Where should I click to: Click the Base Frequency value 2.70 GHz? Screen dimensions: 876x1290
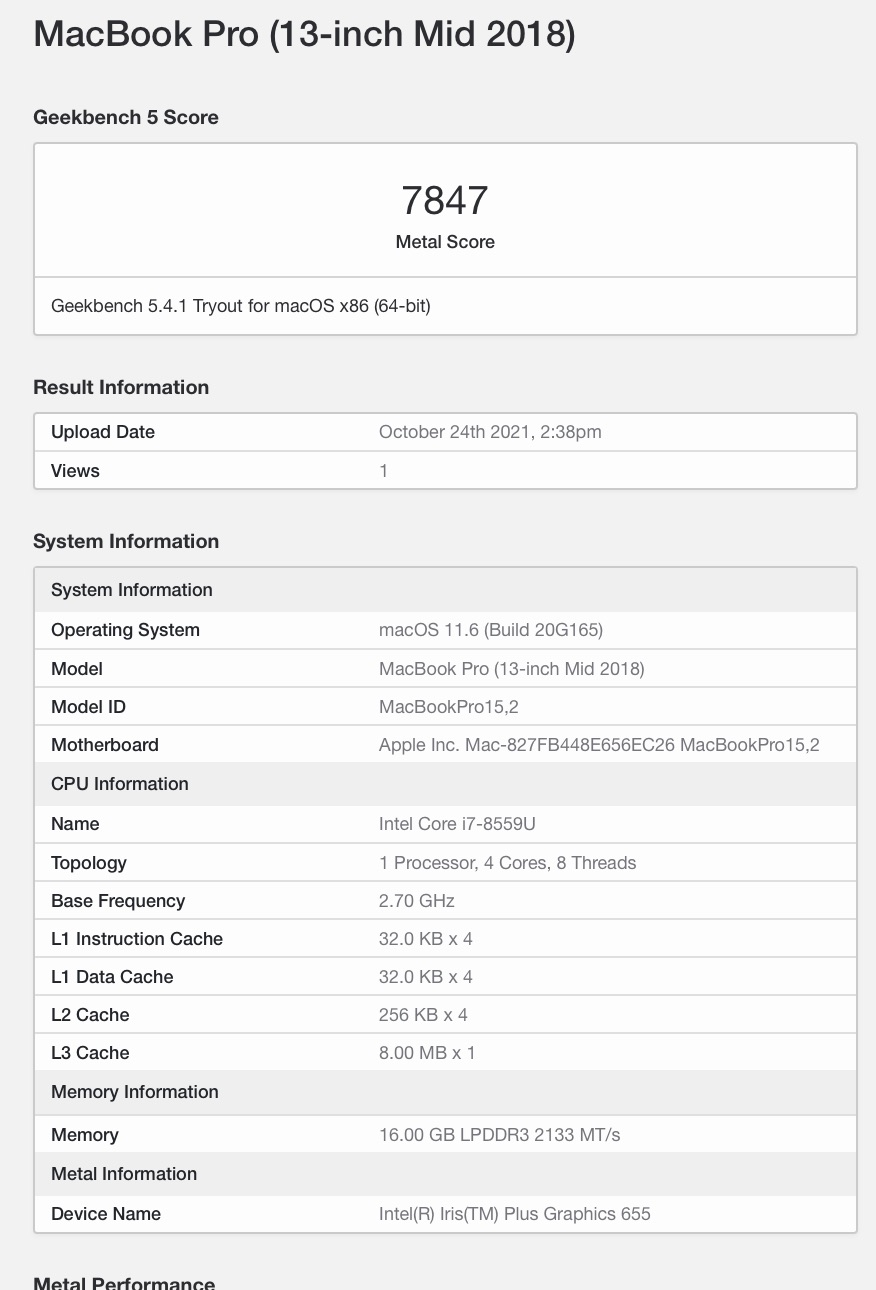(417, 901)
